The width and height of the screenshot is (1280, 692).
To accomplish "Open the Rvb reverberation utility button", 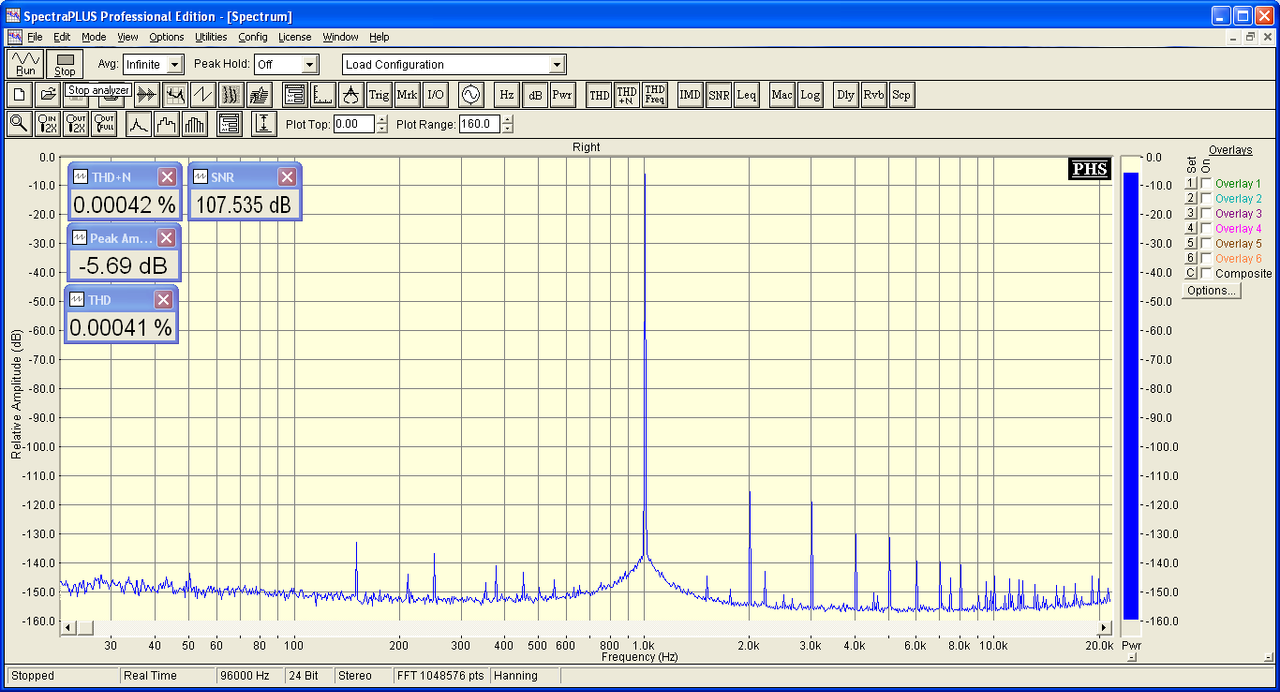I will click(874, 95).
